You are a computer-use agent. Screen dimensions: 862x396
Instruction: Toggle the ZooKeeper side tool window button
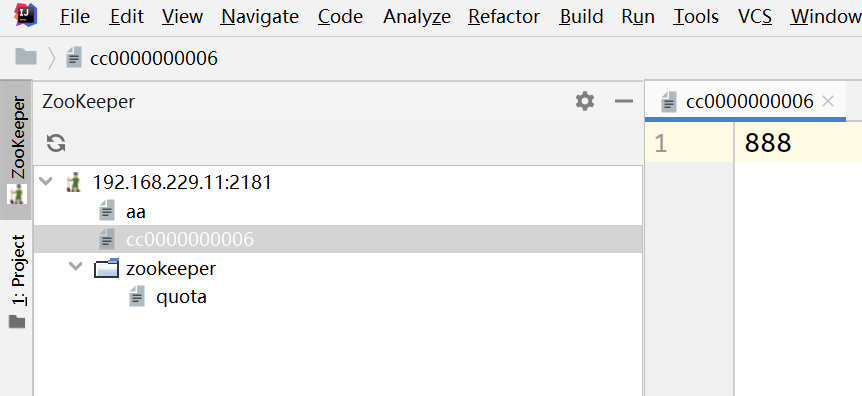(x=18, y=150)
